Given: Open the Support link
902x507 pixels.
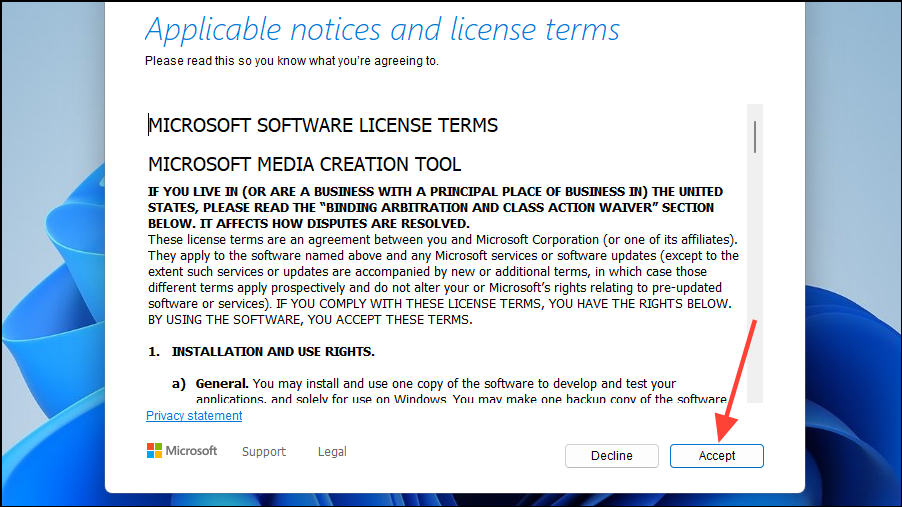Looking at the screenshot, I should tap(263, 452).
